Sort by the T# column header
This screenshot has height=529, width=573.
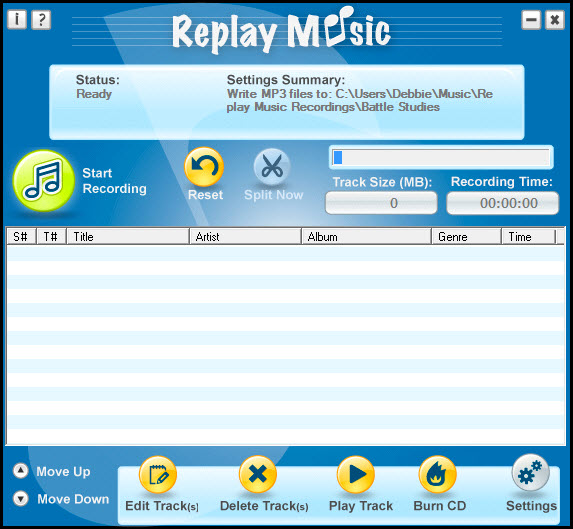51,237
